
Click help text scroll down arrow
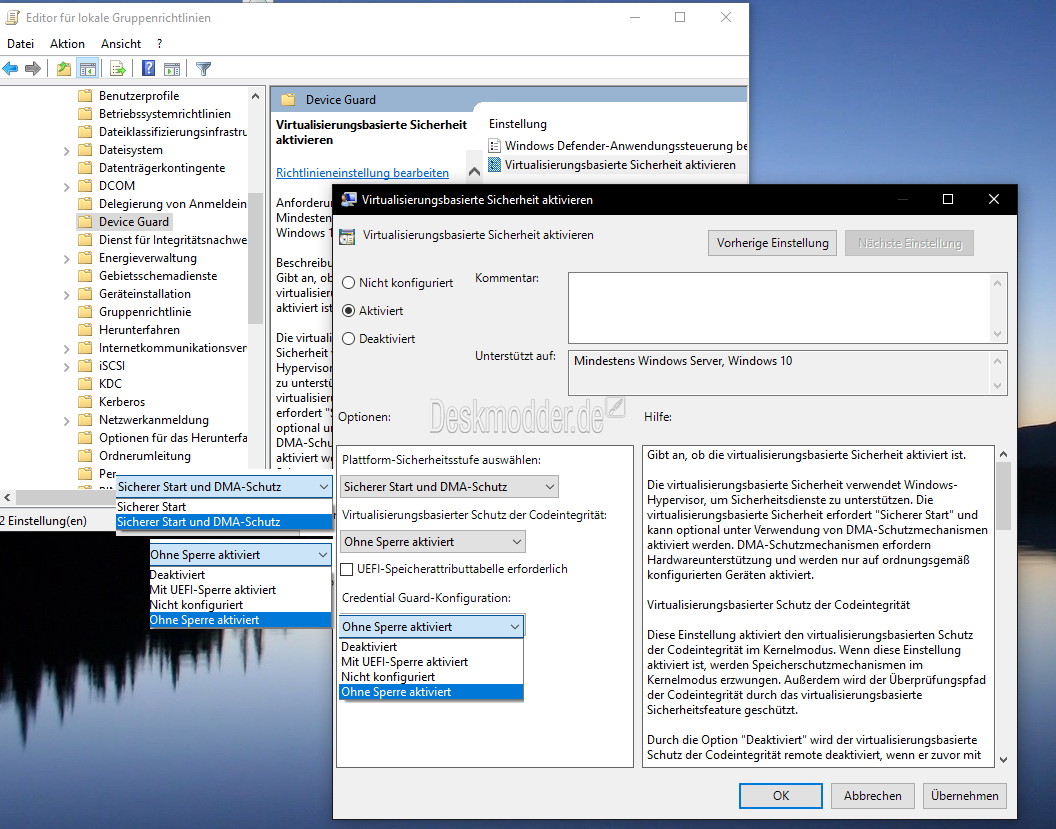pyautogui.click(x=1003, y=759)
